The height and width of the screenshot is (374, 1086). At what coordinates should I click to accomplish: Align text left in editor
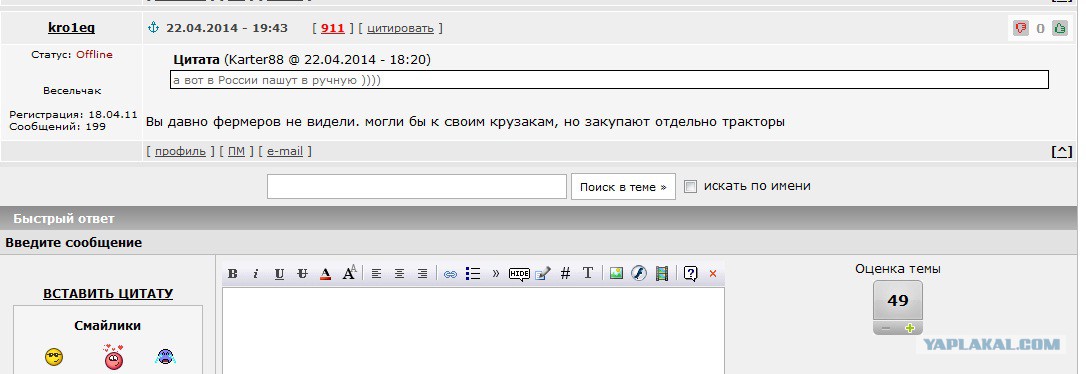(x=376, y=274)
